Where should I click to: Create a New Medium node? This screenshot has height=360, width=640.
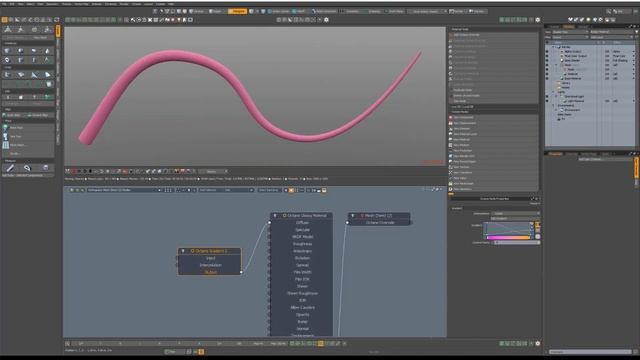click(493, 145)
